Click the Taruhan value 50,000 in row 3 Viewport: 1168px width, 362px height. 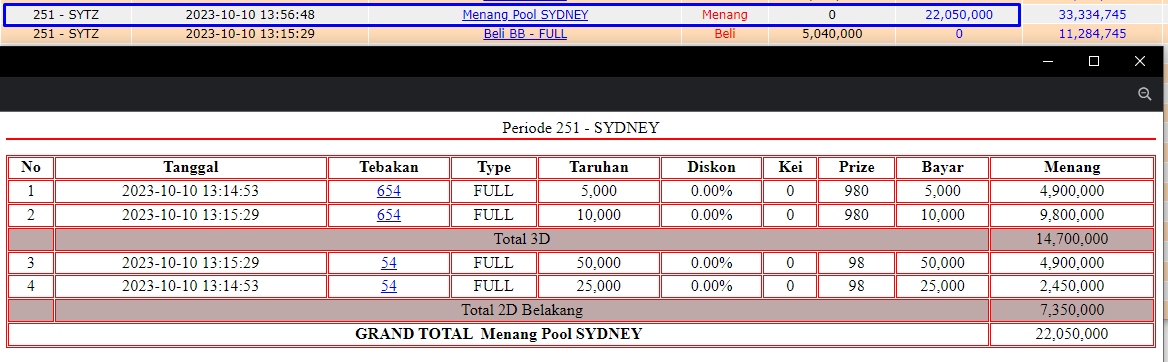[599, 263]
